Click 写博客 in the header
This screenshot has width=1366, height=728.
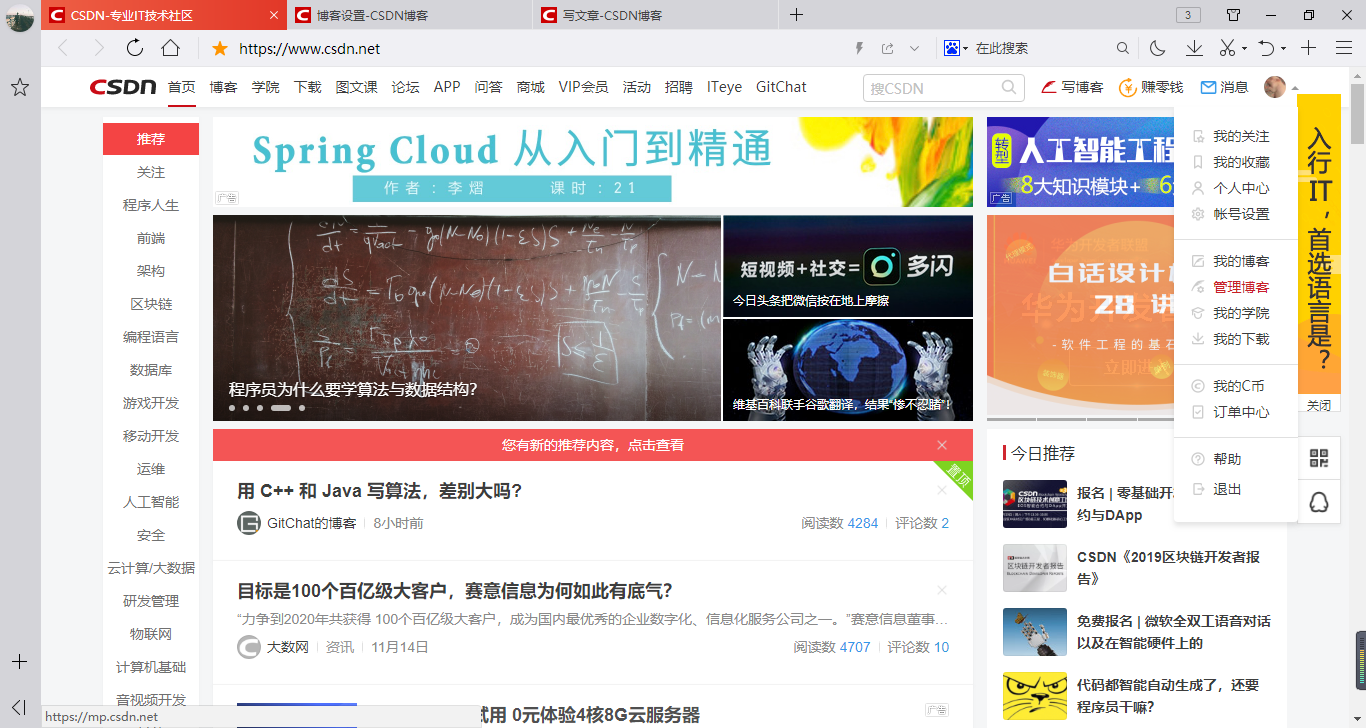[1072, 87]
